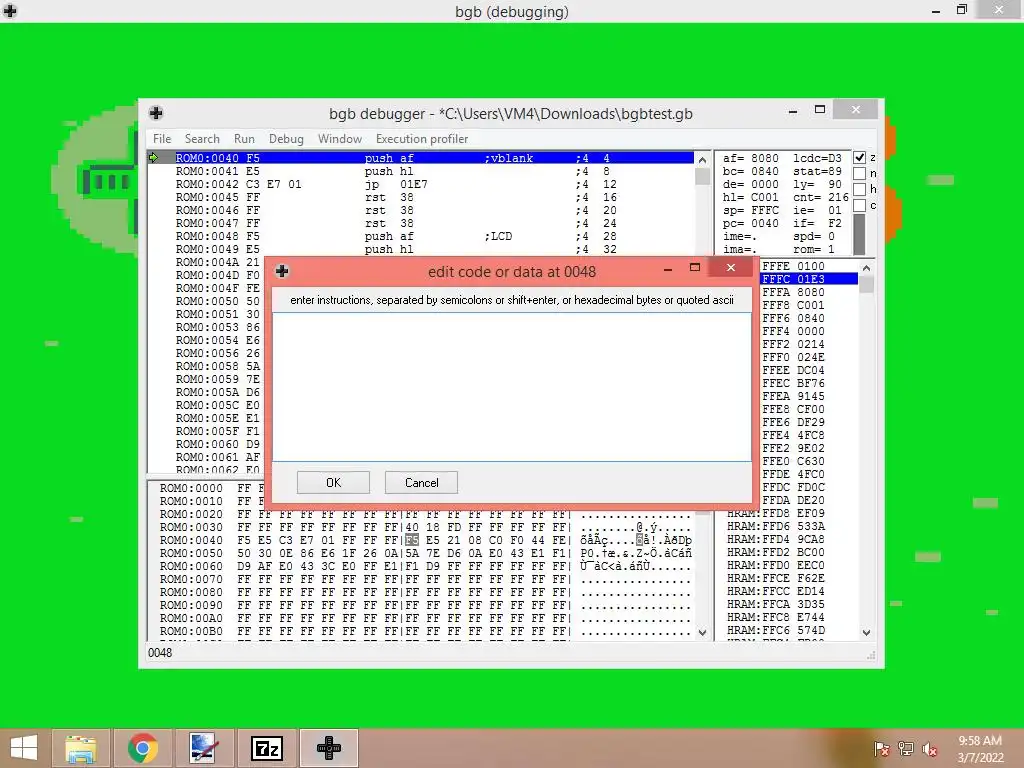Screen dimensions: 1024x768
Task: Click OK in the edit code dialog
Action: pyautogui.click(x=333, y=483)
